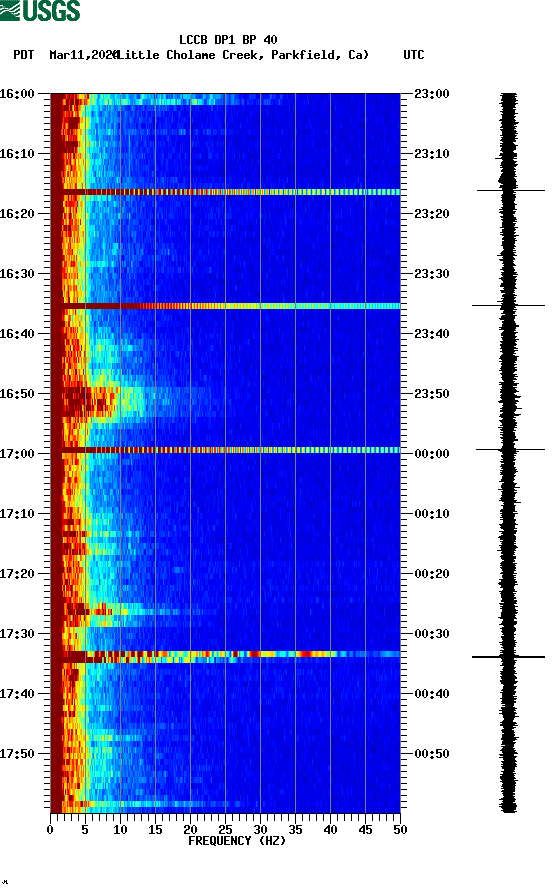Click the 17:30 PDT time label
Image resolution: width=552 pixels, height=893 pixels.
coord(17,634)
